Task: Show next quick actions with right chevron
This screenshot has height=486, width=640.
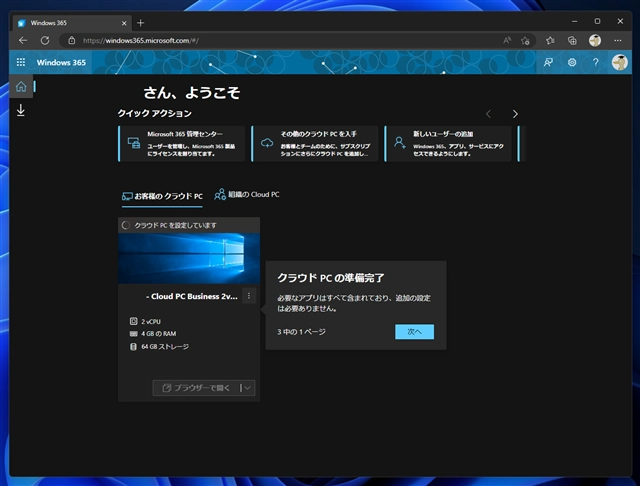Action: tap(515, 114)
